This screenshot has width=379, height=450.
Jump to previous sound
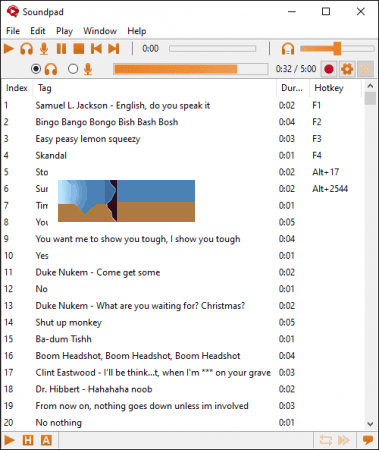(96, 49)
